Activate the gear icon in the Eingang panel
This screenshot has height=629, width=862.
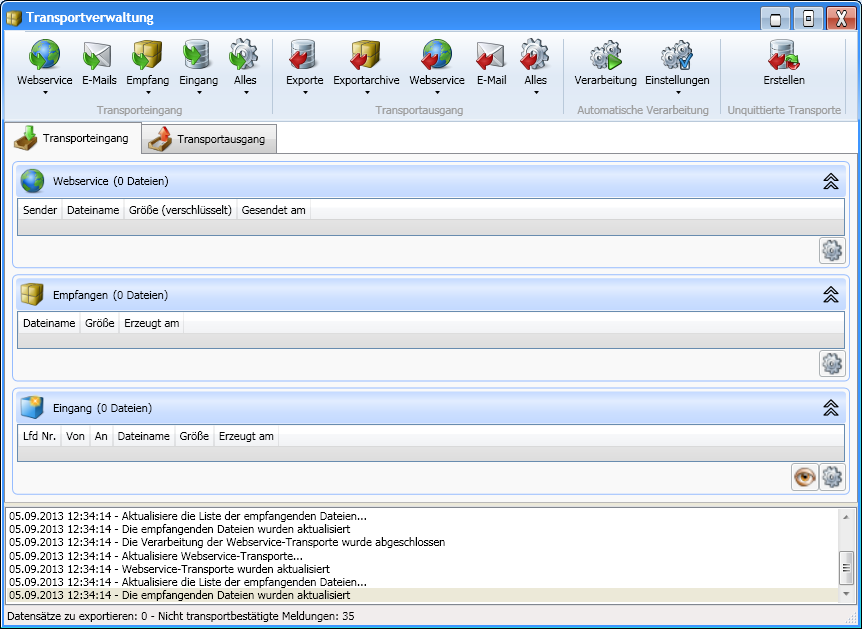pyautogui.click(x=832, y=477)
